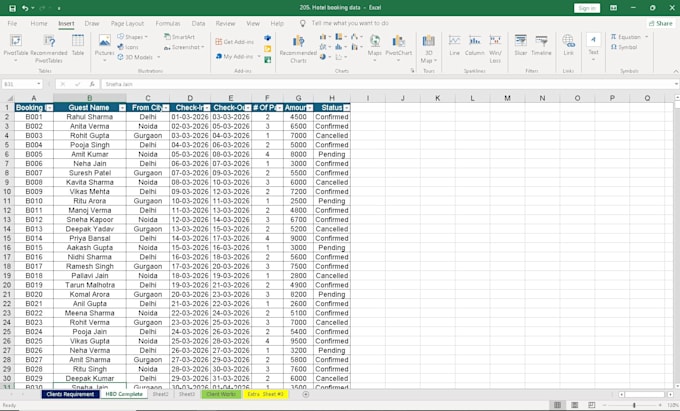This screenshot has height=411, width=680.
Task: Insert a Column sparkline
Action: (474, 45)
